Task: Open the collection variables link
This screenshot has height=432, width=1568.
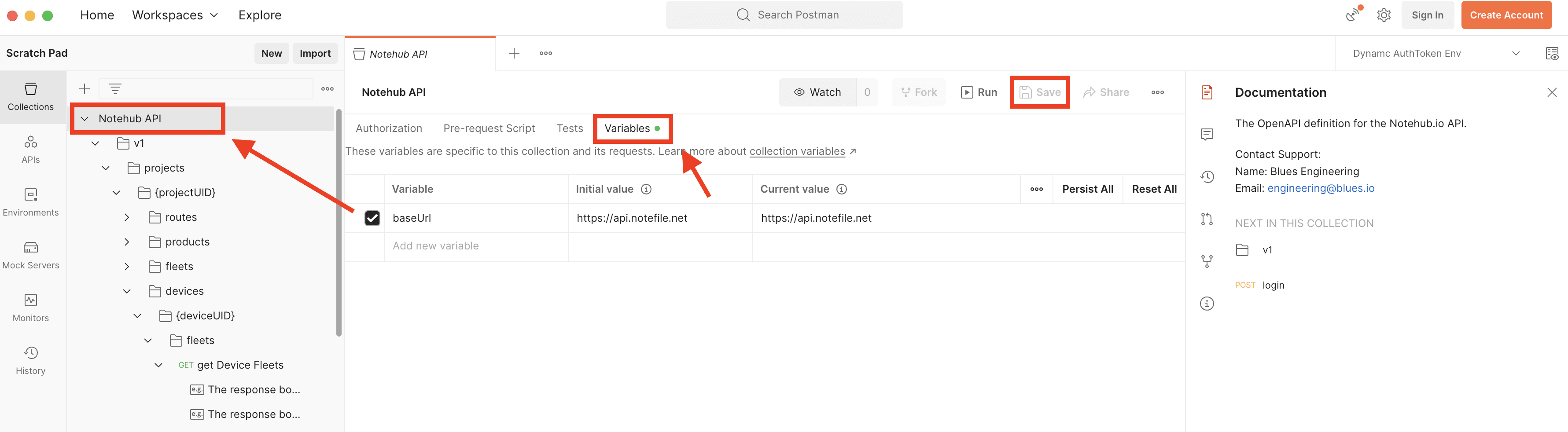Action: tap(797, 151)
